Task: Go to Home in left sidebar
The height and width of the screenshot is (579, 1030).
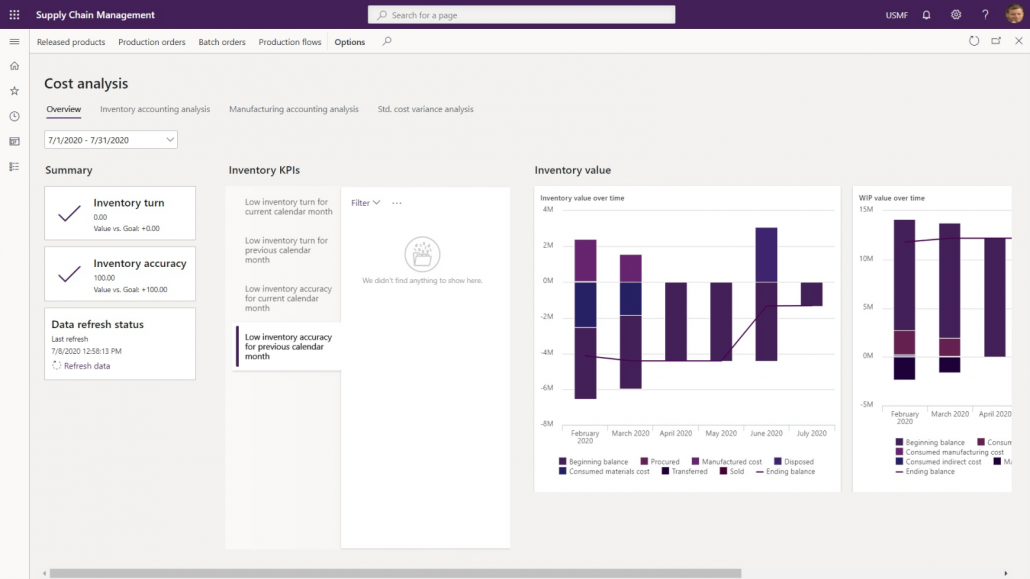Action: [14, 66]
